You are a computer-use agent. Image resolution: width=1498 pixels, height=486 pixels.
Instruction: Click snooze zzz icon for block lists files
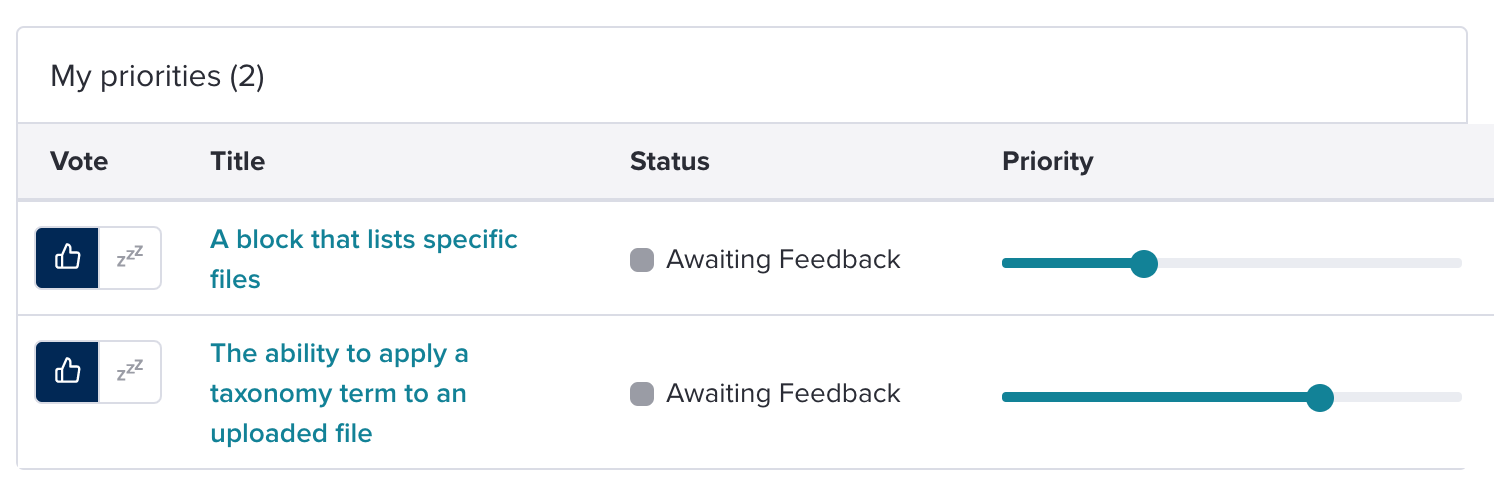(130, 258)
